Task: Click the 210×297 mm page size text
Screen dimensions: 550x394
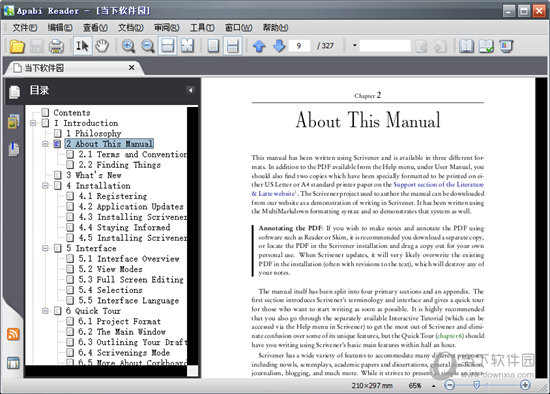Action: click(372, 386)
